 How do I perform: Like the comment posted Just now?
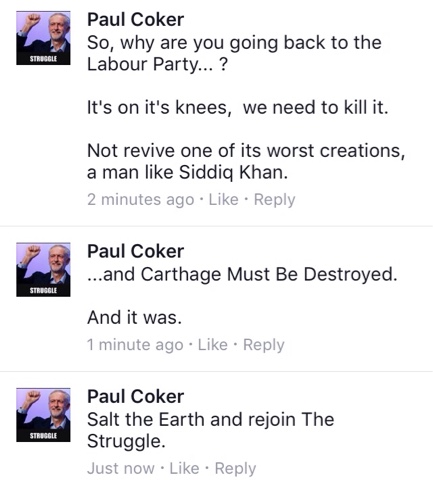tap(184, 468)
